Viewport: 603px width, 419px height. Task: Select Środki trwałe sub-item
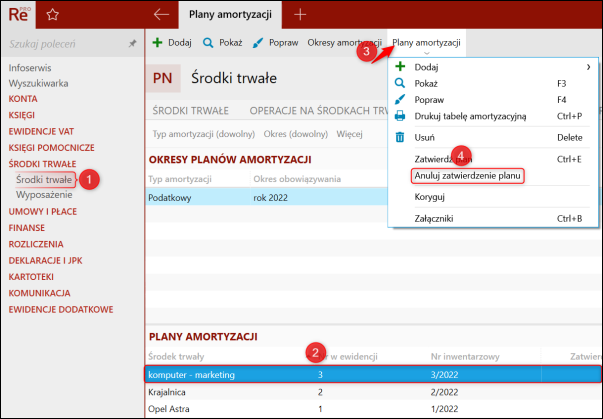click(44, 180)
